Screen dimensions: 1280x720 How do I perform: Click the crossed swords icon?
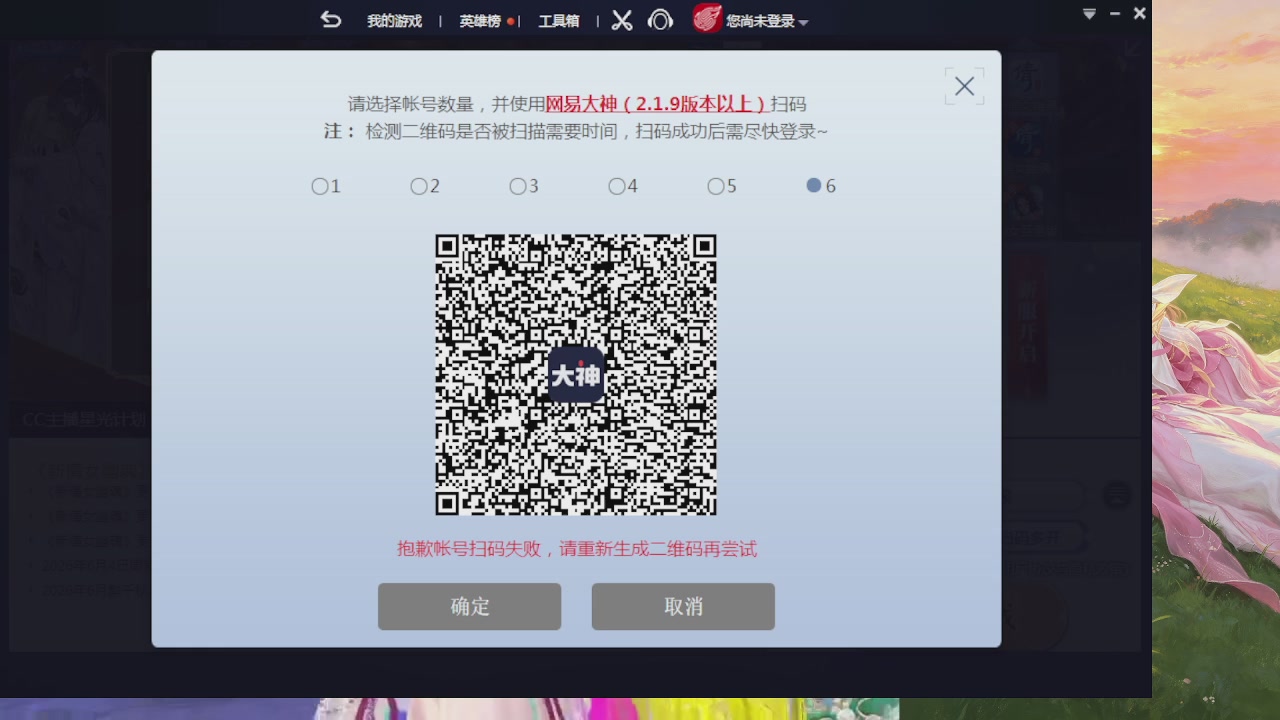click(x=622, y=20)
